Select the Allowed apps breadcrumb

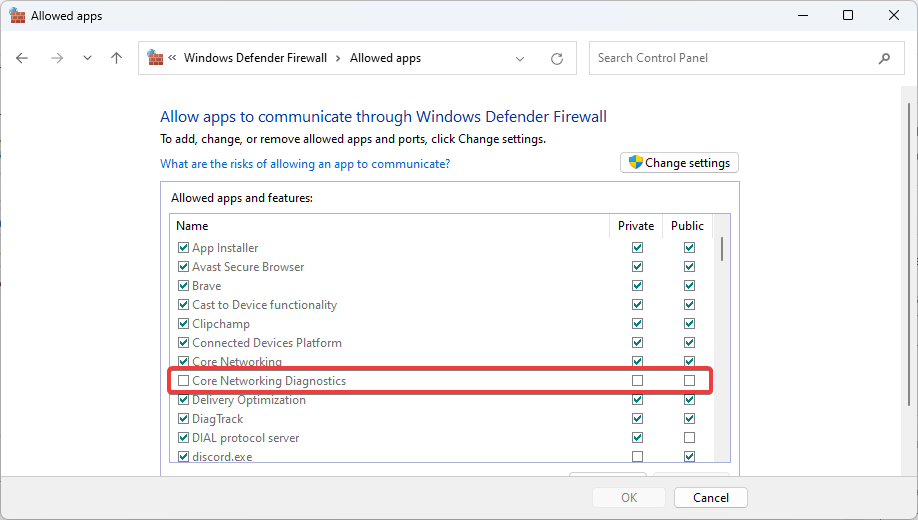385,58
